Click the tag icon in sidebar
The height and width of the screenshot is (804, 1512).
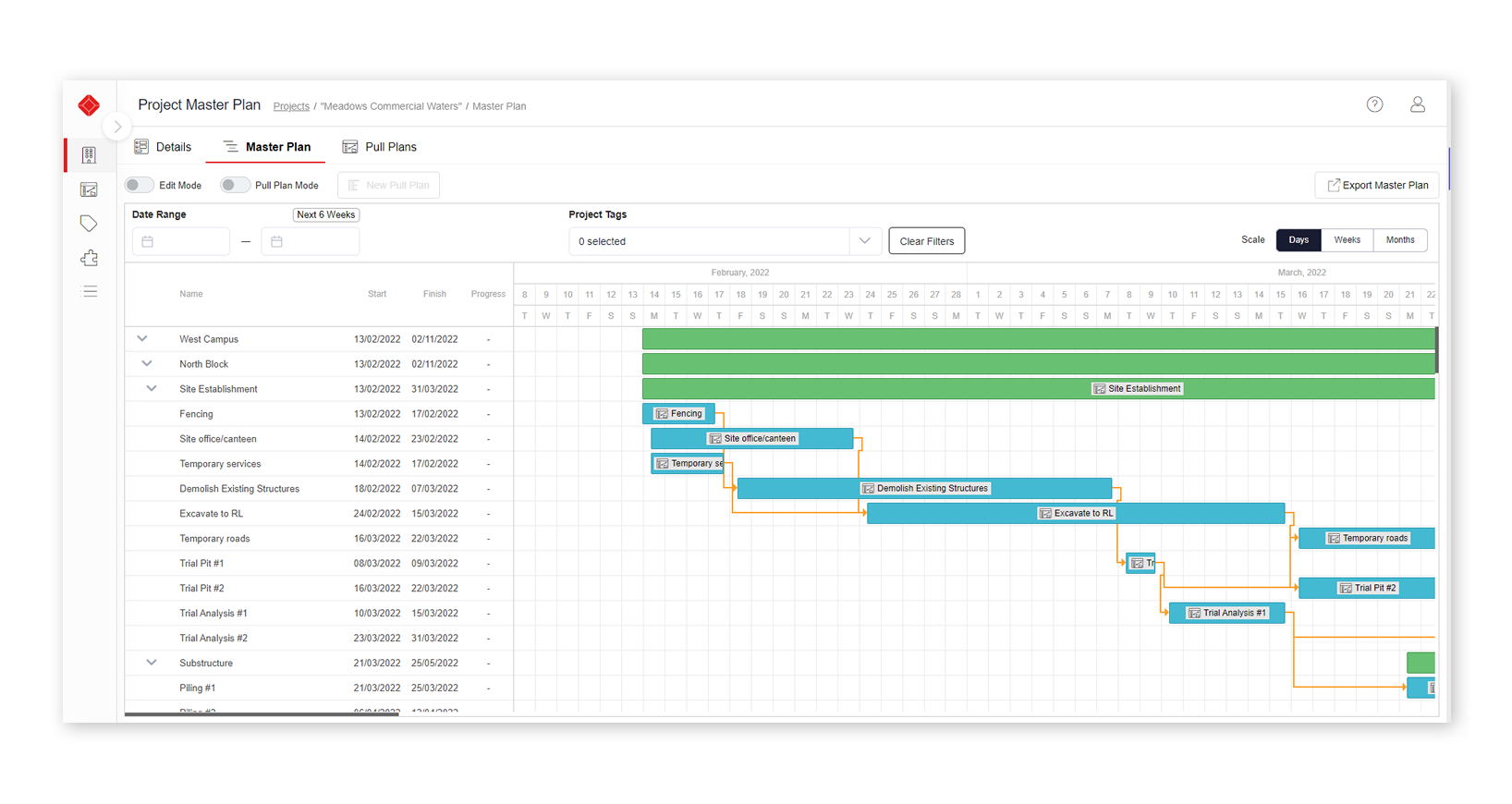pos(89,224)
